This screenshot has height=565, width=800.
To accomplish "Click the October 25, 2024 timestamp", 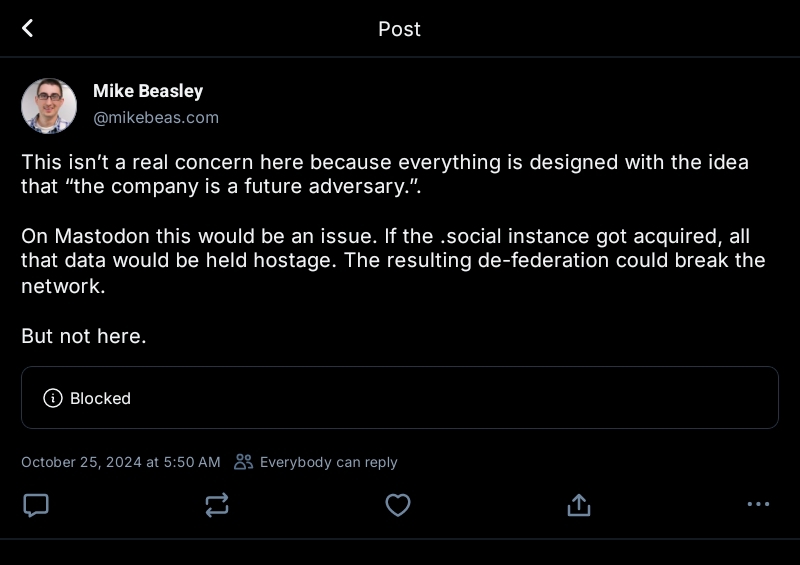I will 121,462.
